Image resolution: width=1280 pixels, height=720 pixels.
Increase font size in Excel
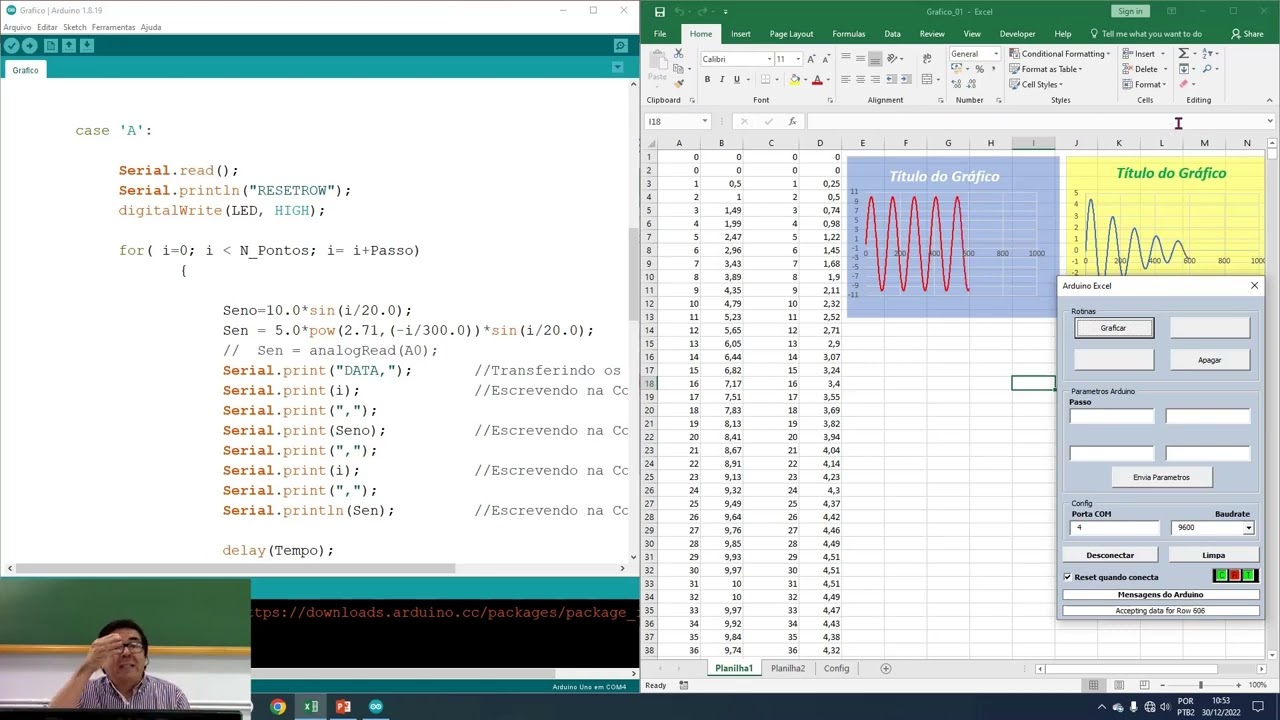click(811, 59)
